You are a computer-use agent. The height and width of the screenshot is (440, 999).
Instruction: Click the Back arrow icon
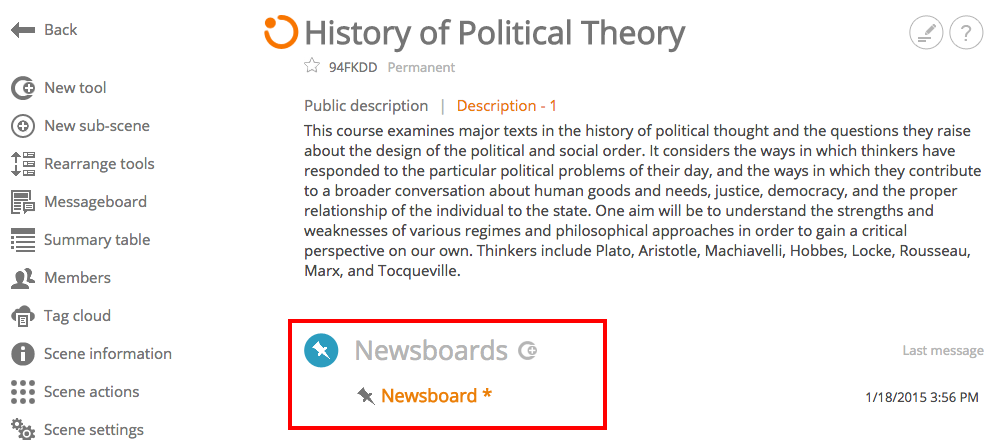(x=23, y=30)
